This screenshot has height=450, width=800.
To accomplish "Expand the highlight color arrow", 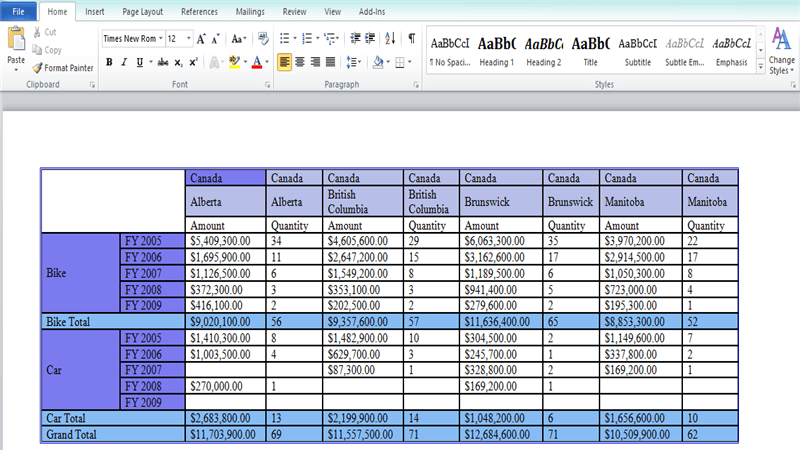I will pyautogui.click(x=245, y=62).
